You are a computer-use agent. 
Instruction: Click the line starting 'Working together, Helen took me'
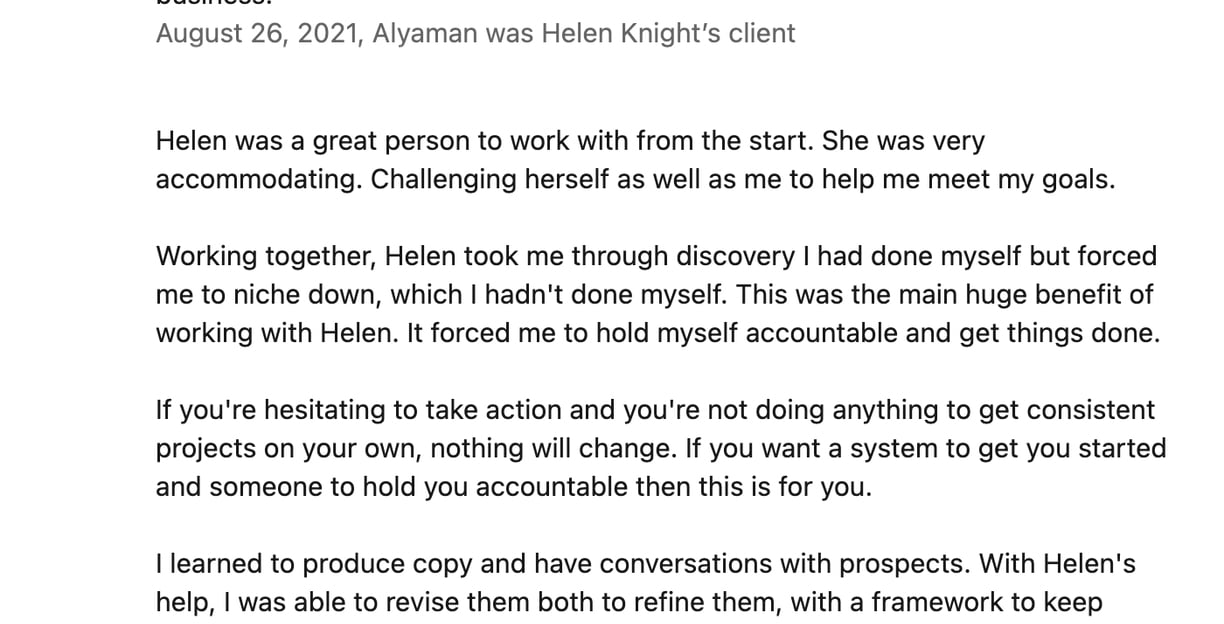point(656,257)
